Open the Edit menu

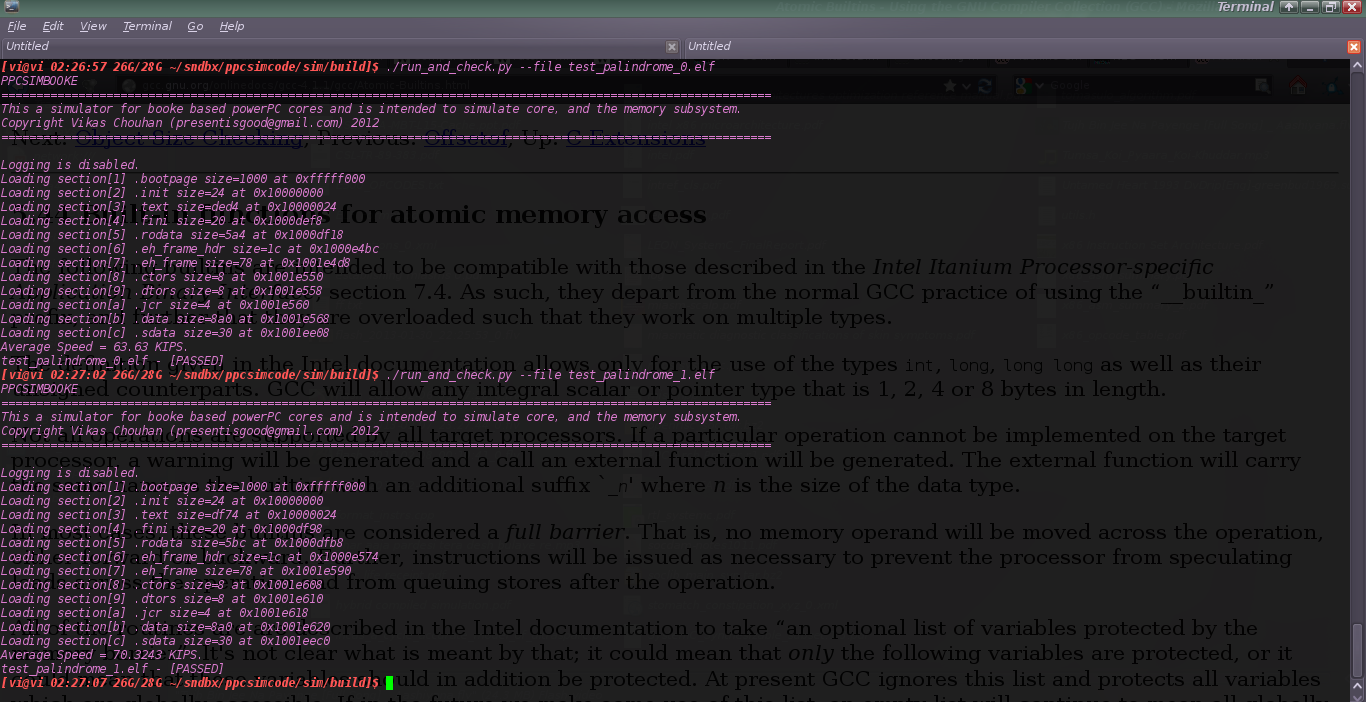(x=53, y=26)
